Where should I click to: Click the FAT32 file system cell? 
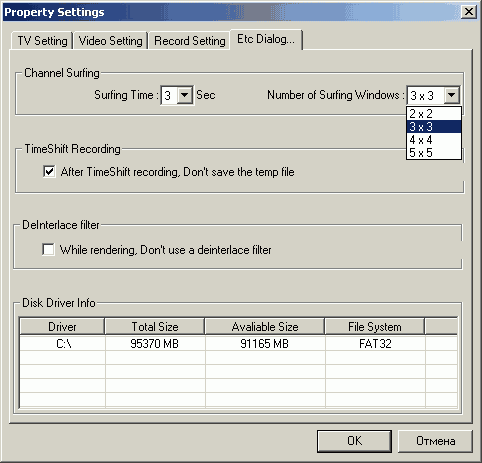(x=375, y=343)
